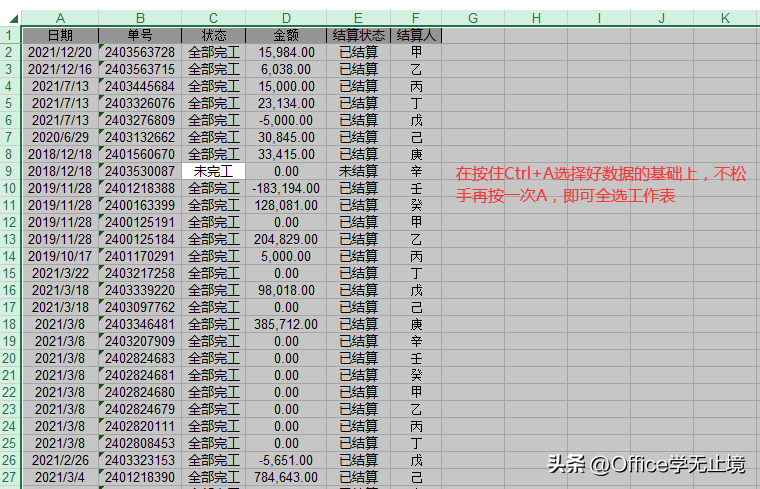Select cell with date 2021/12/20
Image resolution: width=760 pixels, height=489 pixels.
[60, 52]
